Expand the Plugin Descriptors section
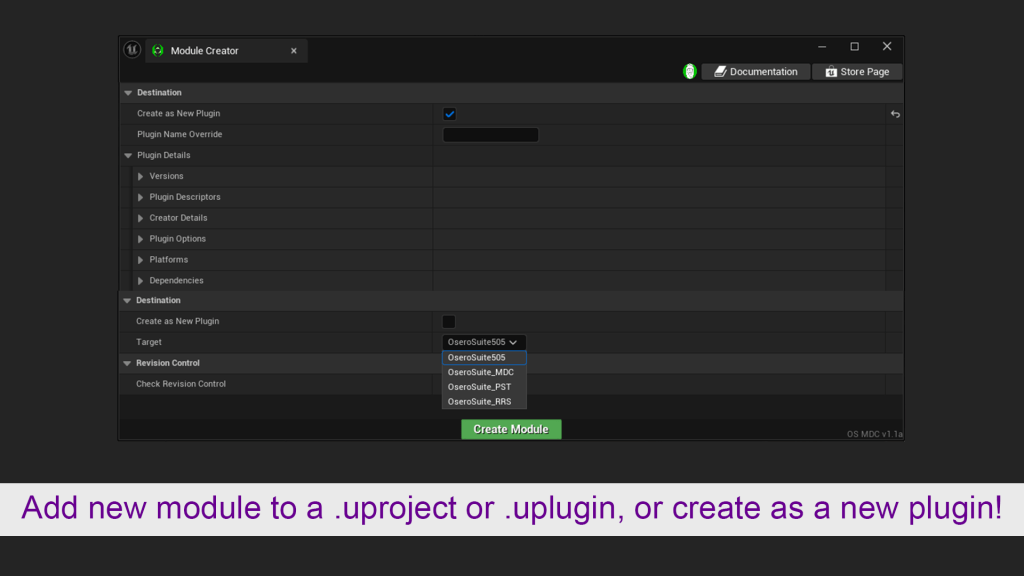Image resolution: width=1024 pixels, height=576 pixels. [141, 198]
